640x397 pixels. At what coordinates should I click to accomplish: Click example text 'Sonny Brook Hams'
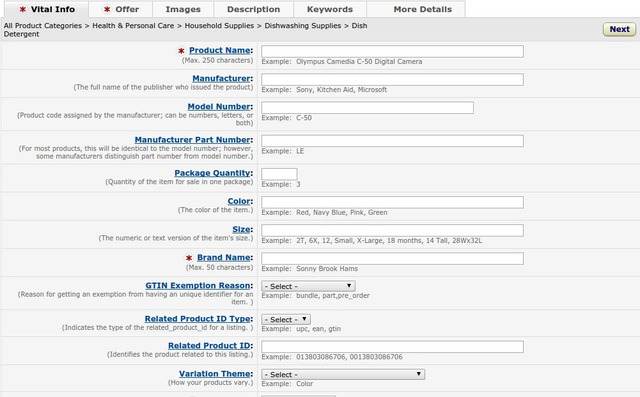click(x=327, y=269)
